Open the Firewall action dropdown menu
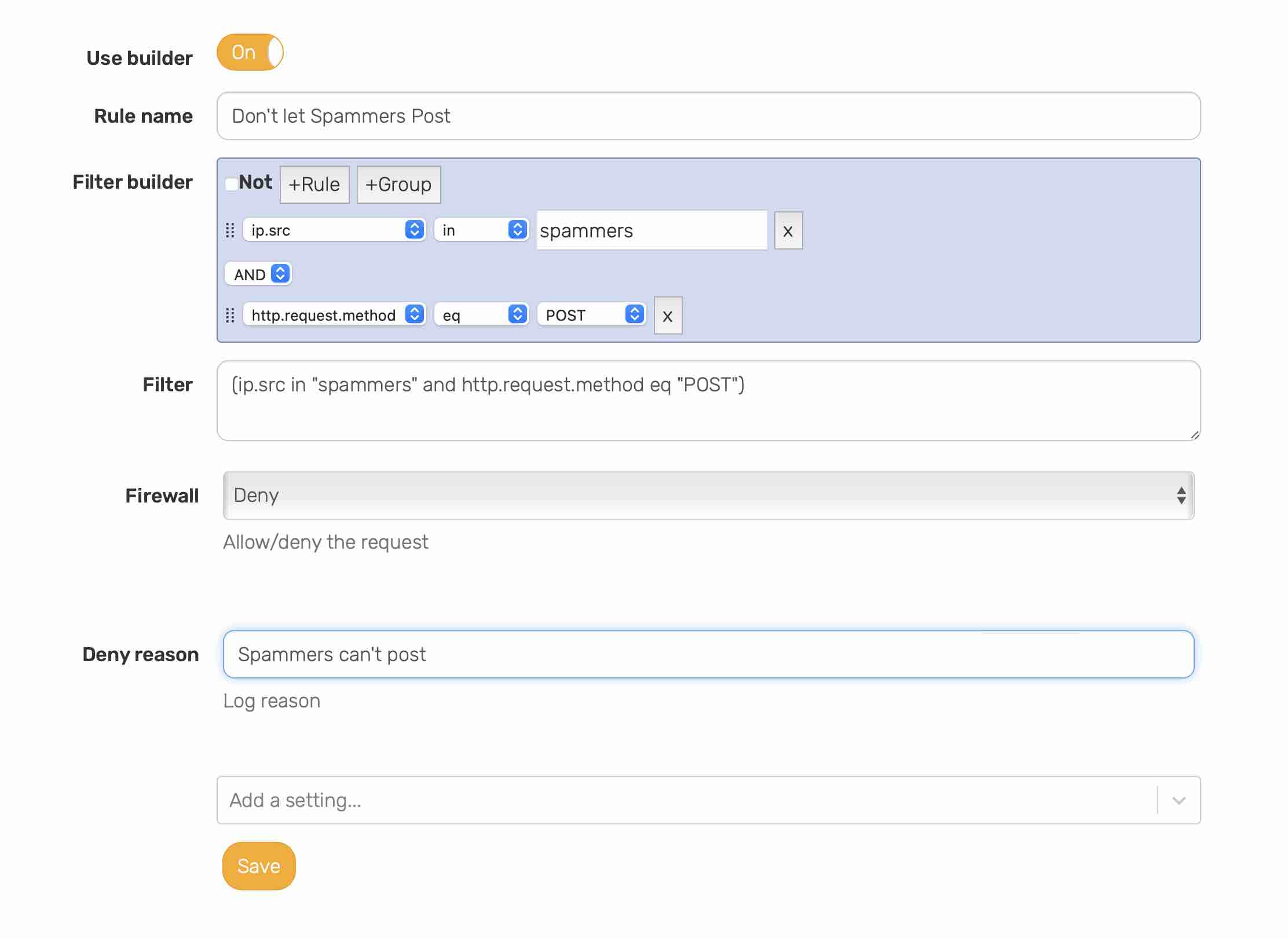The width and height of the screenshot is (1288, 939). (708, 495)
